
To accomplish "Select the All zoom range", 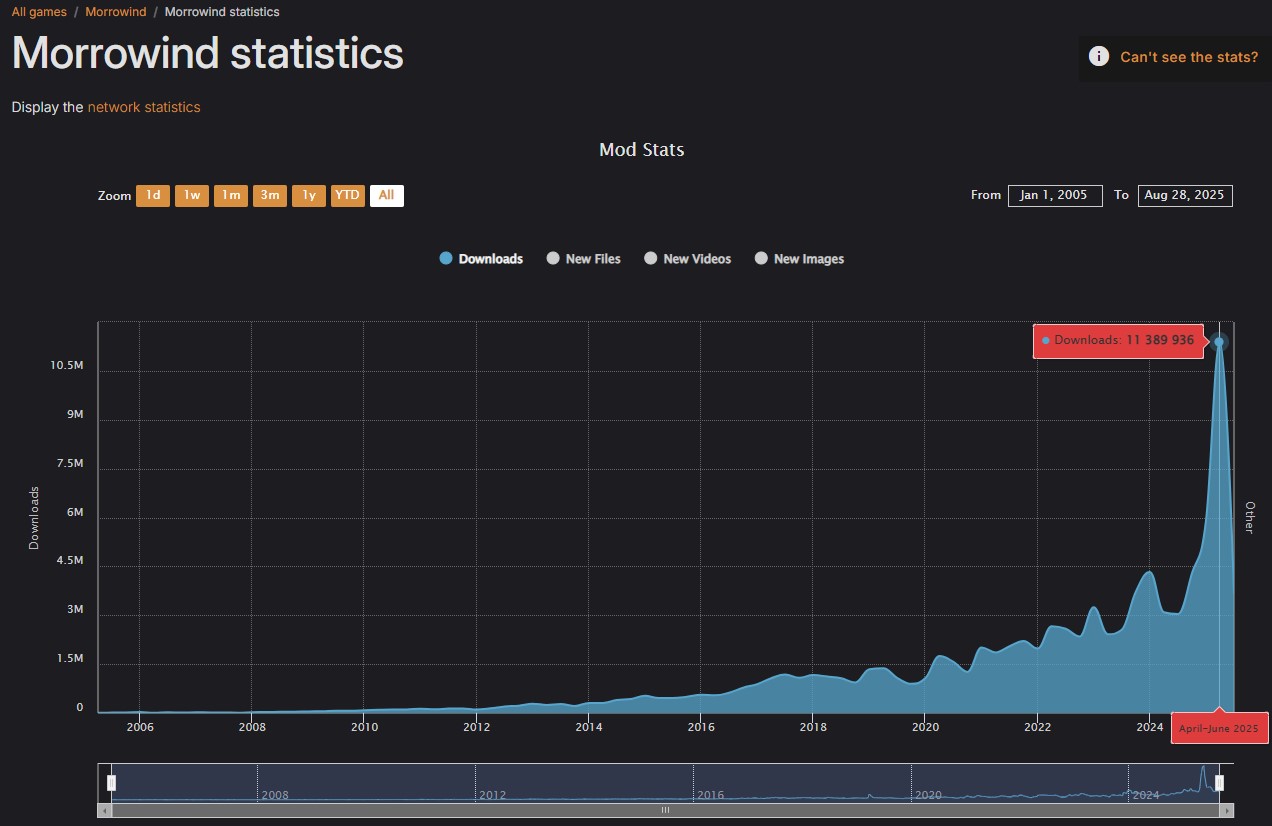I will point(387,196).
